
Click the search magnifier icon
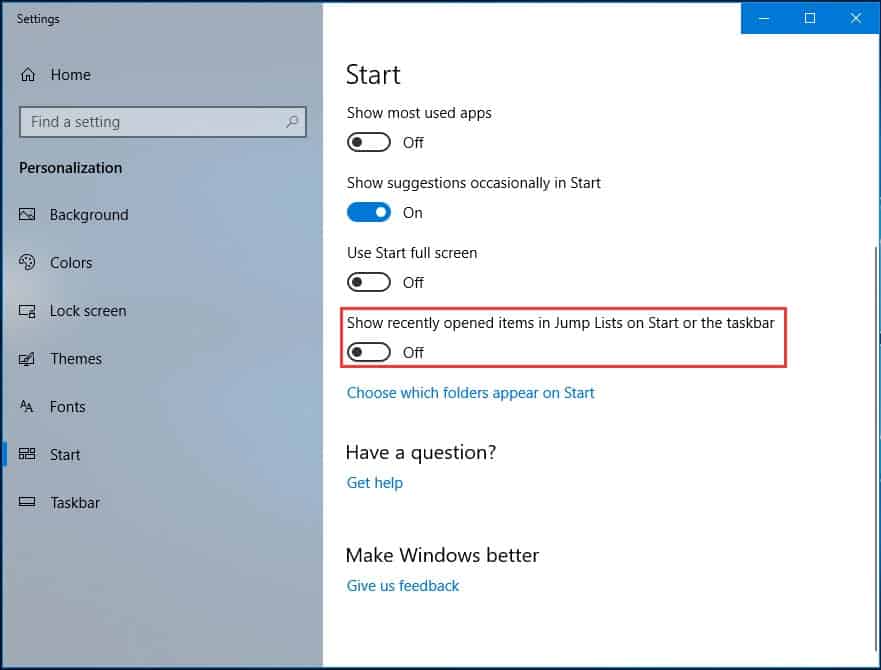(x=291, y=121)
